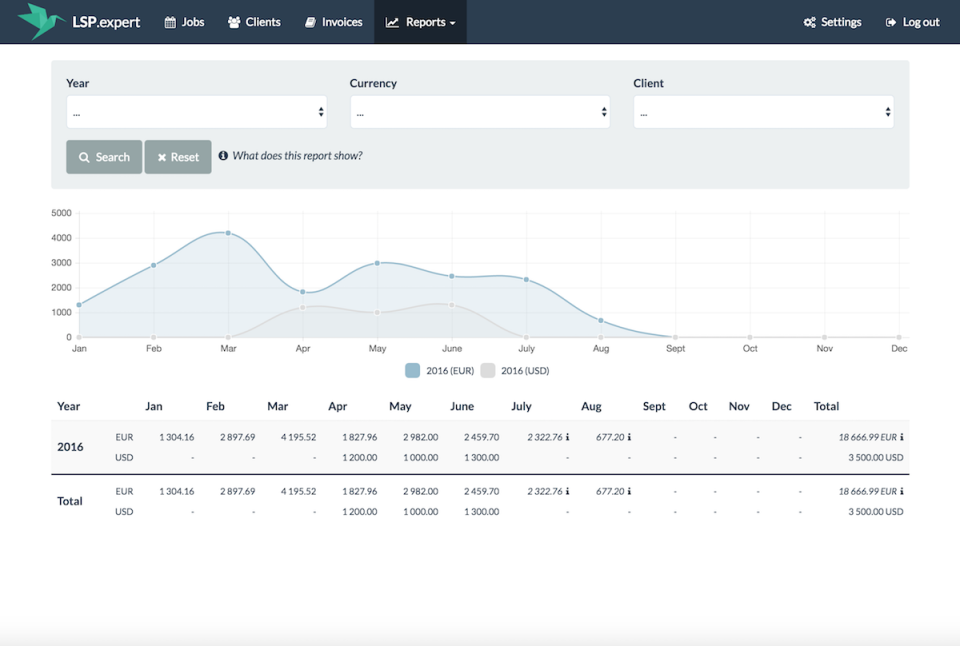Image resolution: width=960 pixels, height=646 pixels.
Task: Open the Year dropdown
Action: [x=196, y=111]
